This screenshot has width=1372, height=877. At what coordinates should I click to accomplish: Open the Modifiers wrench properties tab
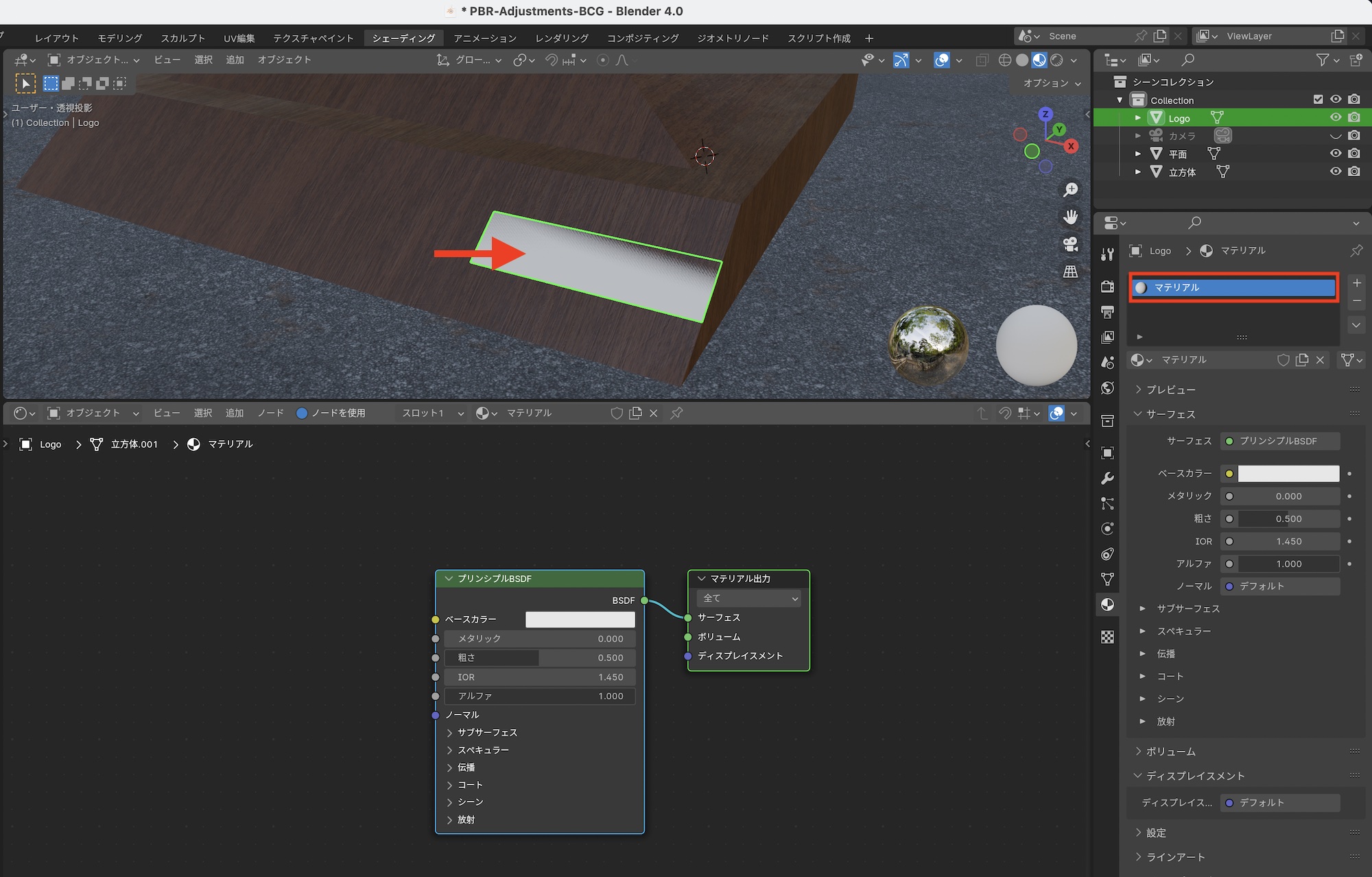[1107, 478]
